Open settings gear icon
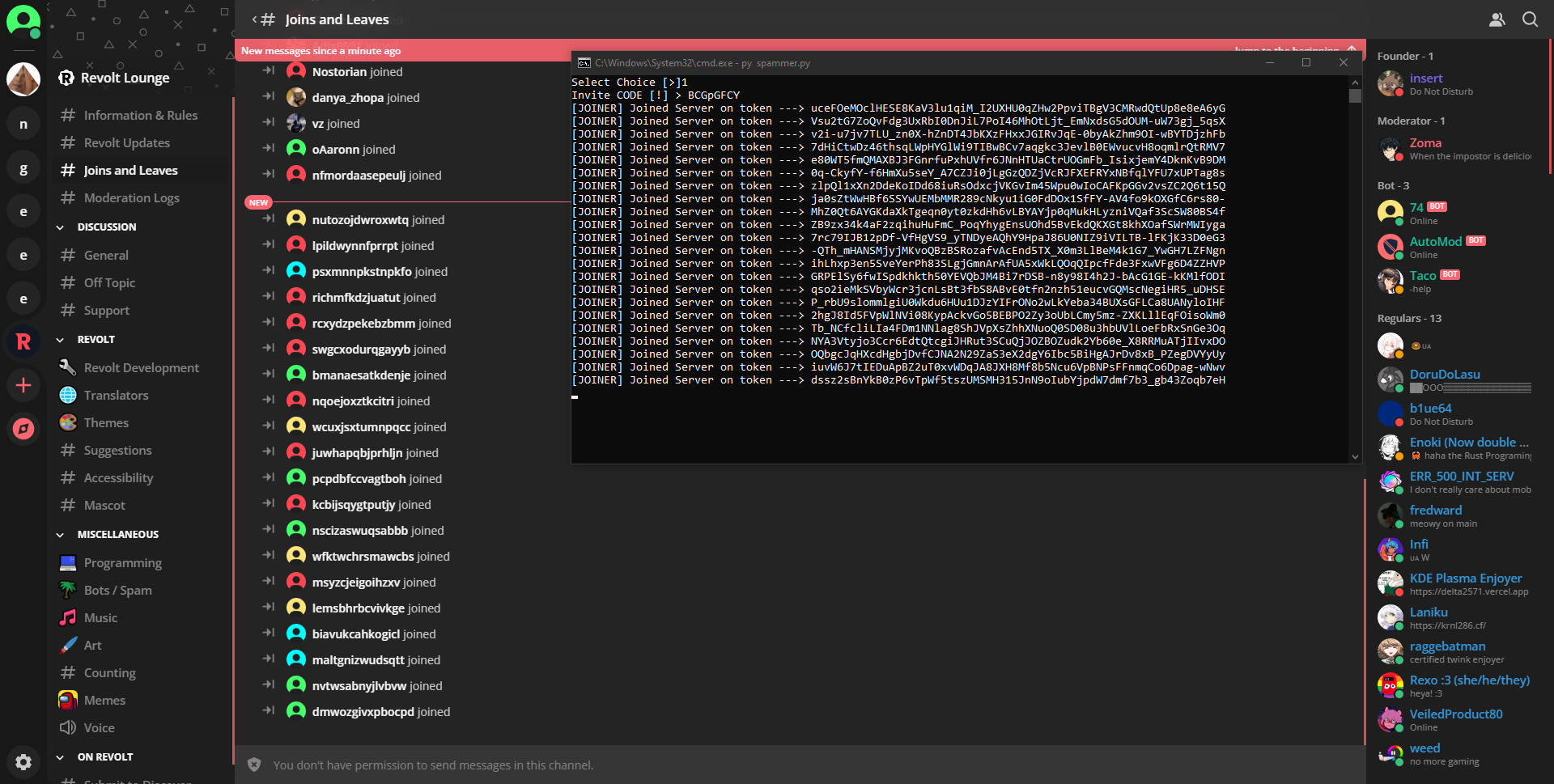The height and width of the screenshot is (784, 1554). point(23,762)
